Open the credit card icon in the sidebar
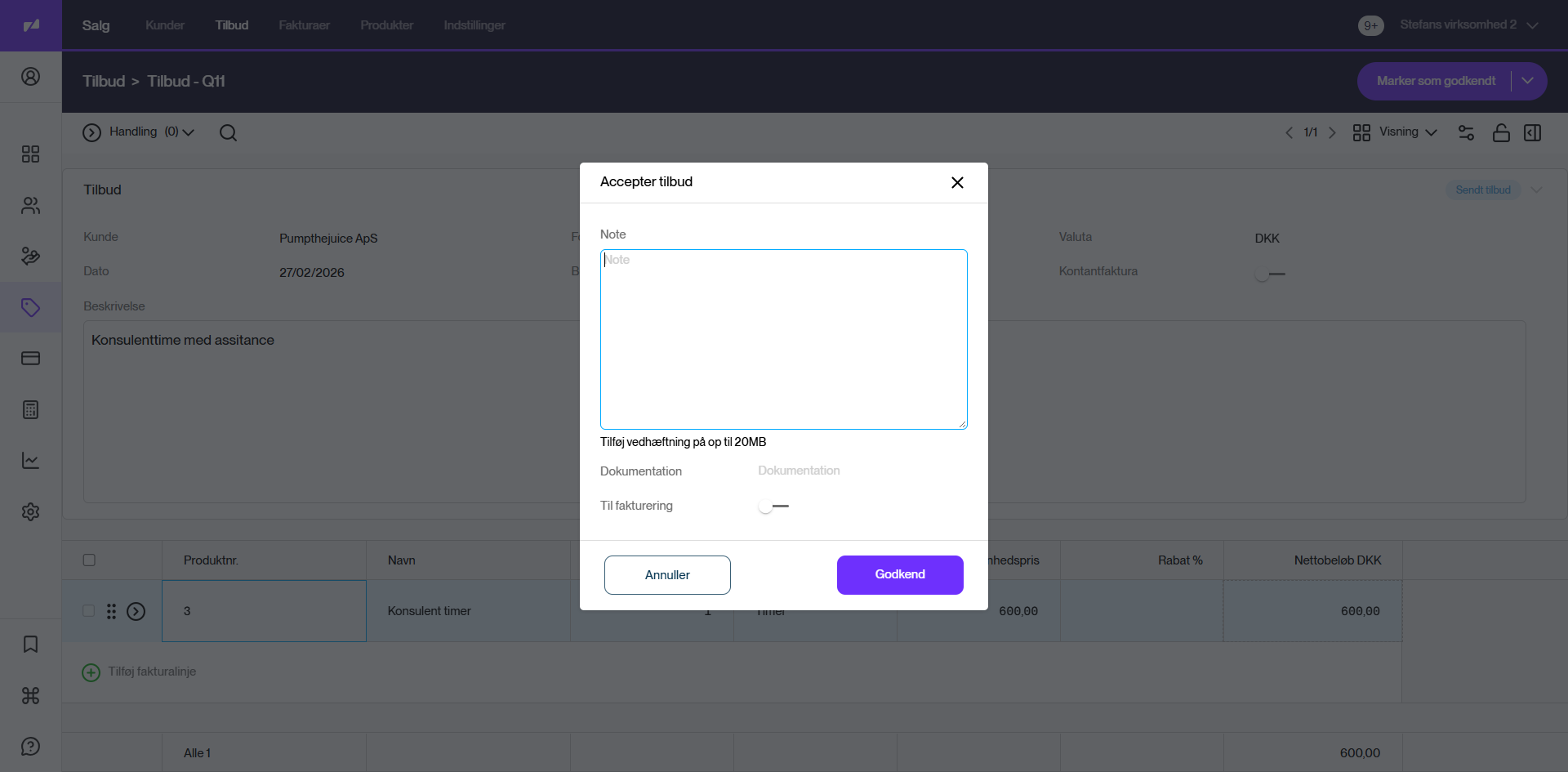This screenshot has height=772, width=1568. pos(30,359)
